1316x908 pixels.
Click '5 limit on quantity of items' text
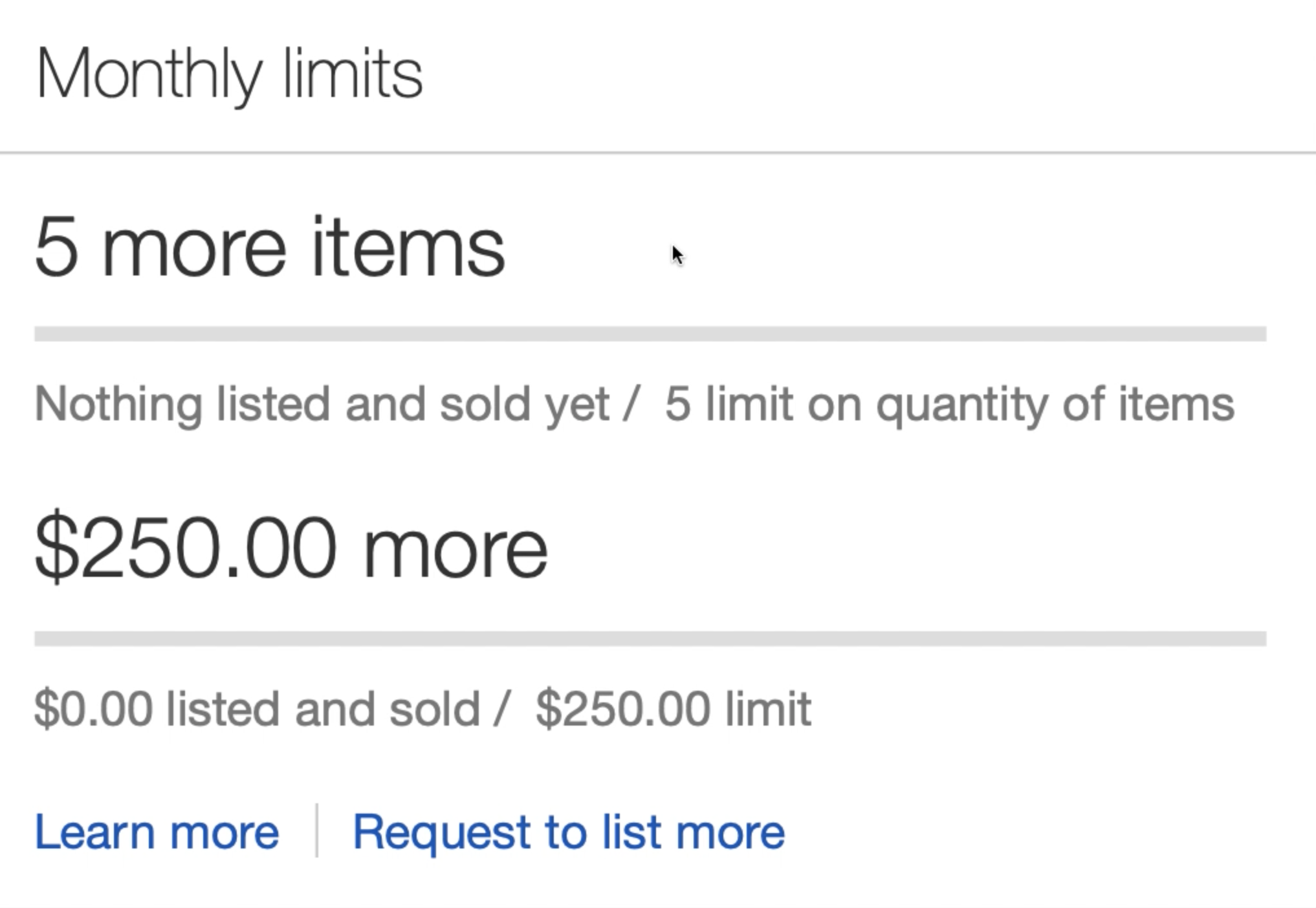(949, 405)
